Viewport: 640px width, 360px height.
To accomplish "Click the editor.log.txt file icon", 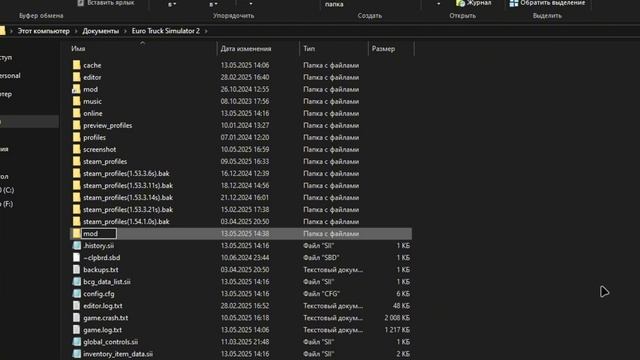I will tap(76, 306).
